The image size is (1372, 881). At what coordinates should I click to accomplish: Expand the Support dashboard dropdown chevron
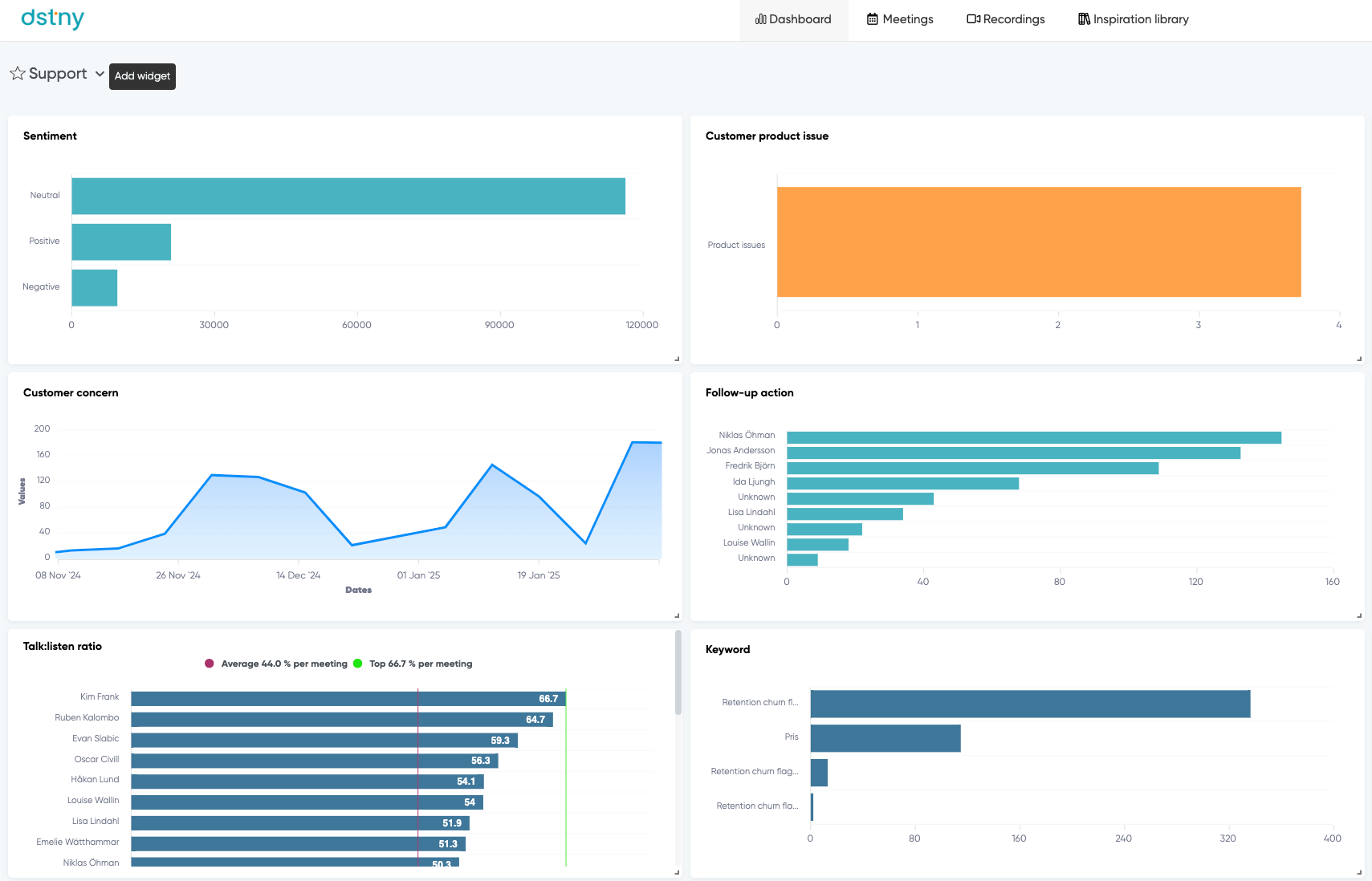[x=100, y=74]
